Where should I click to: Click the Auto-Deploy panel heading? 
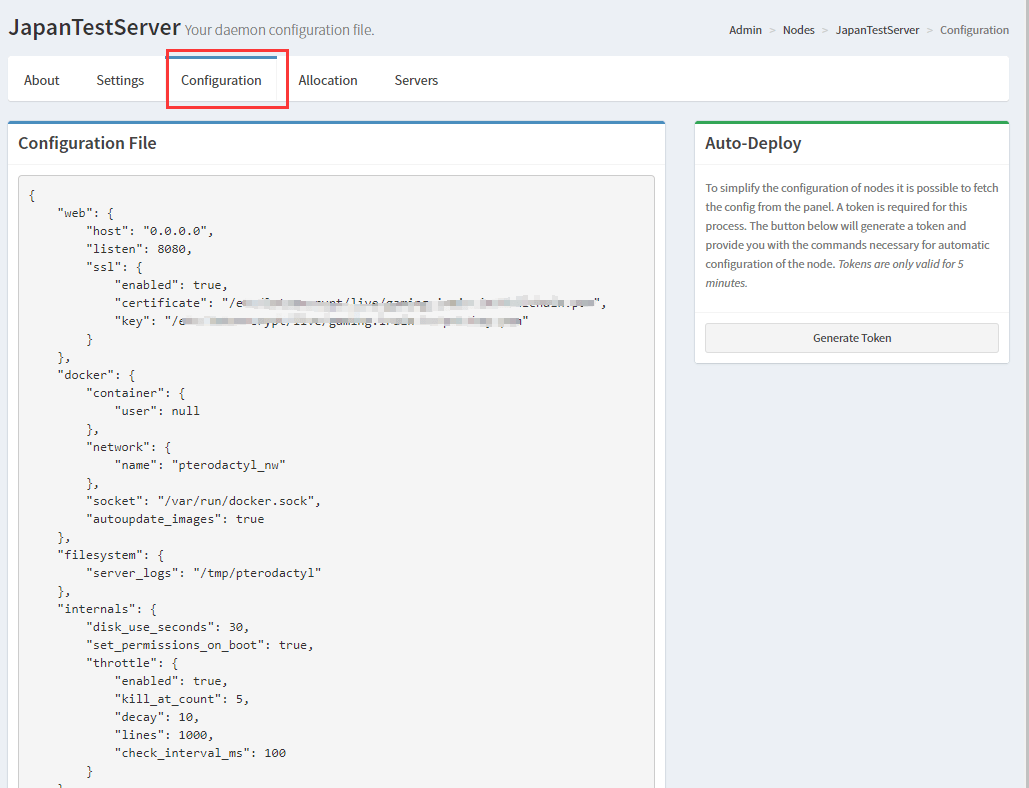click(x=753, y=143)
